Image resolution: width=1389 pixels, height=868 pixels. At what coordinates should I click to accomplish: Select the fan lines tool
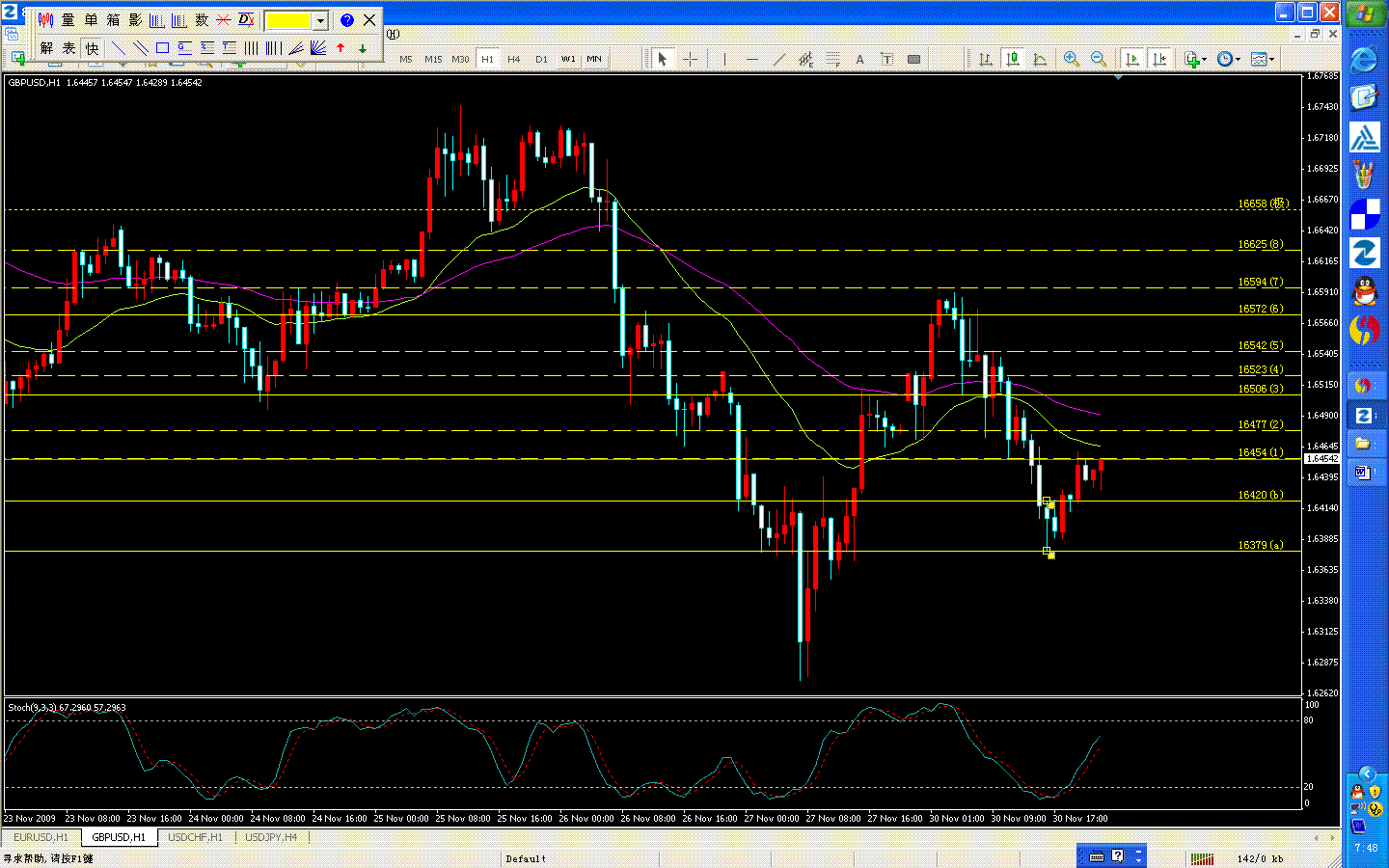tap(296, 47)
